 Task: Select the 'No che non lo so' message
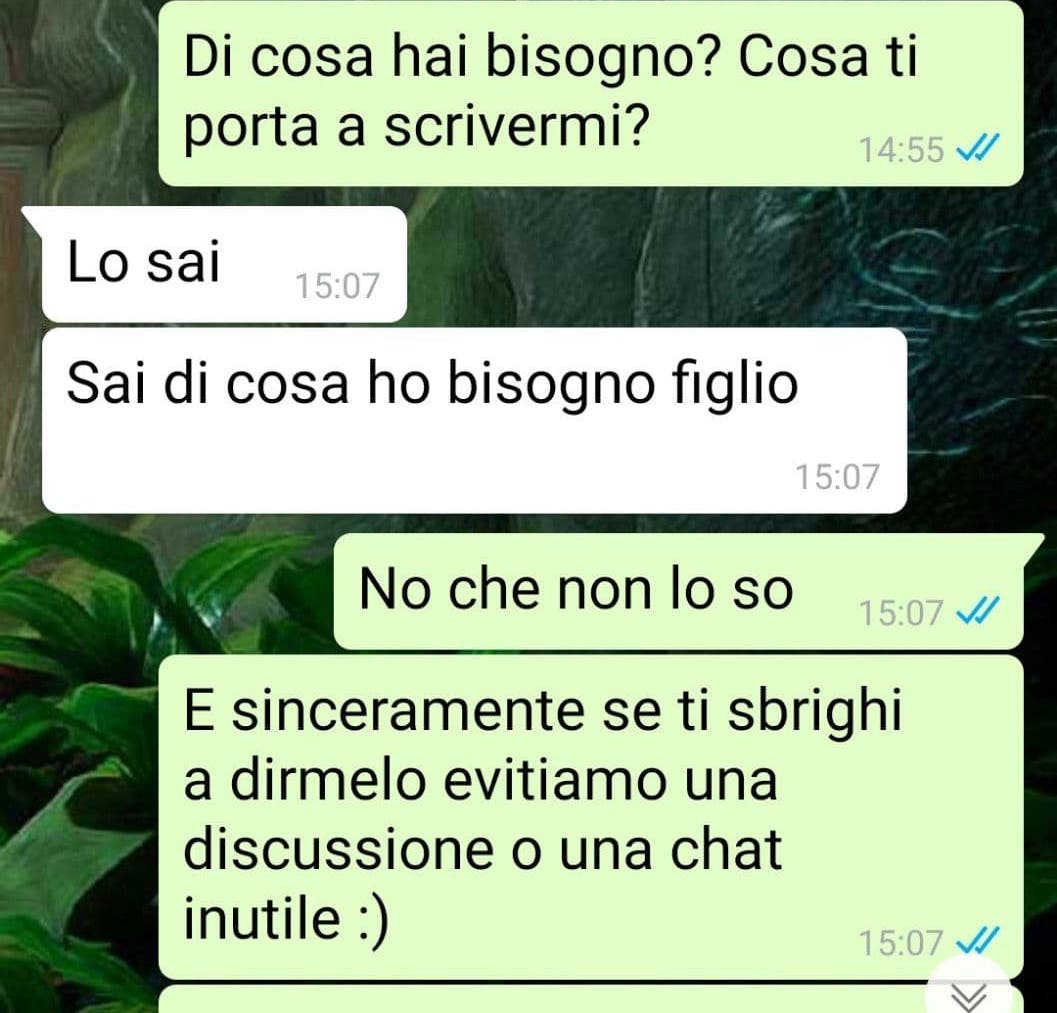[x=678, y=592]
